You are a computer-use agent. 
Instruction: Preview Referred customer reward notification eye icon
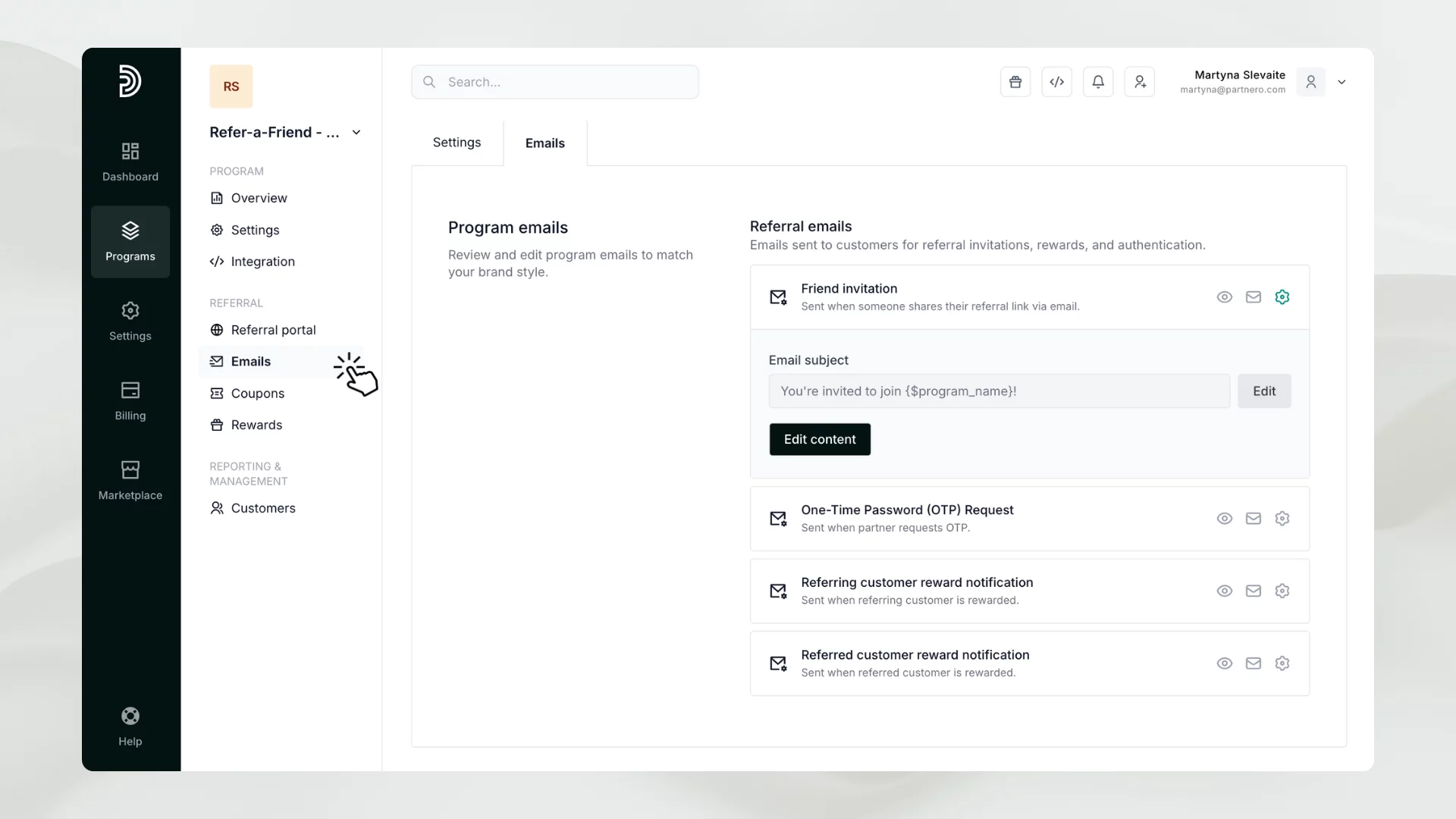point(1225,664)
